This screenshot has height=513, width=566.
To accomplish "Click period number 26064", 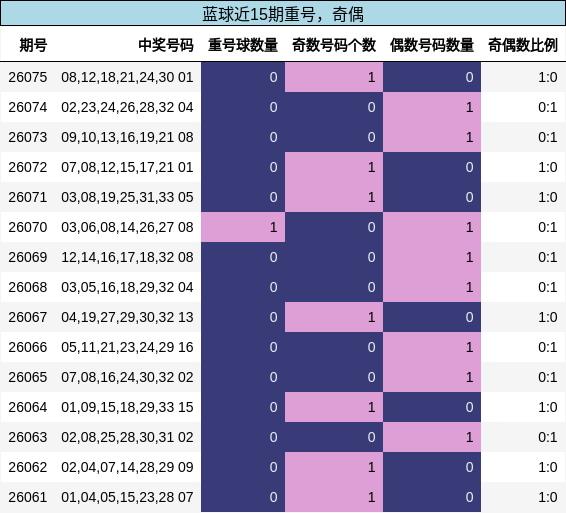I will (28, 407).
